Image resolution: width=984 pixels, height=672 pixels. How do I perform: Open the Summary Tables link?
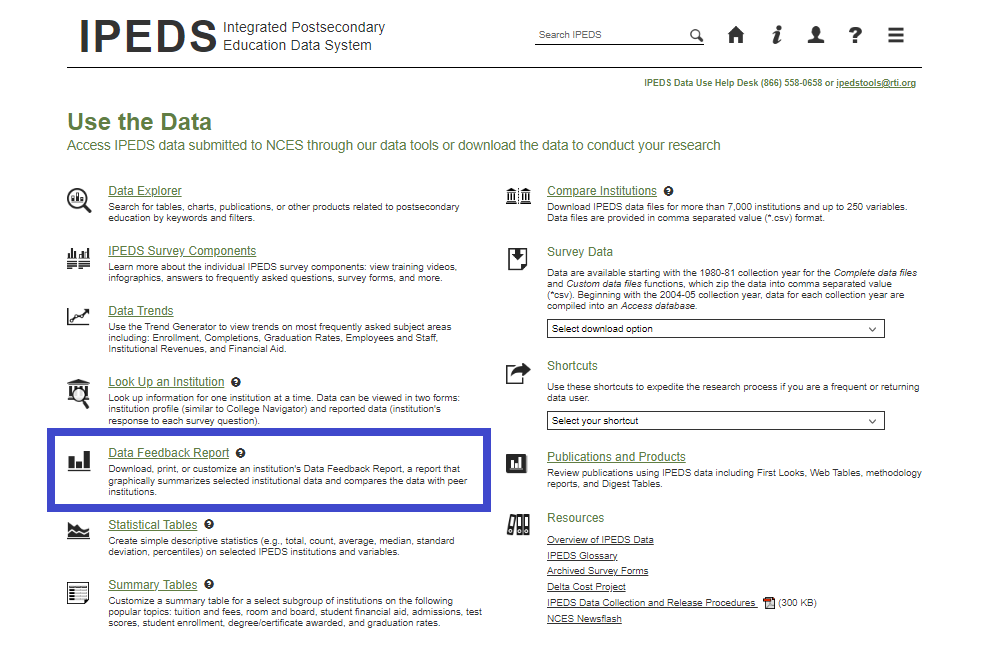(x=152, y=585)
